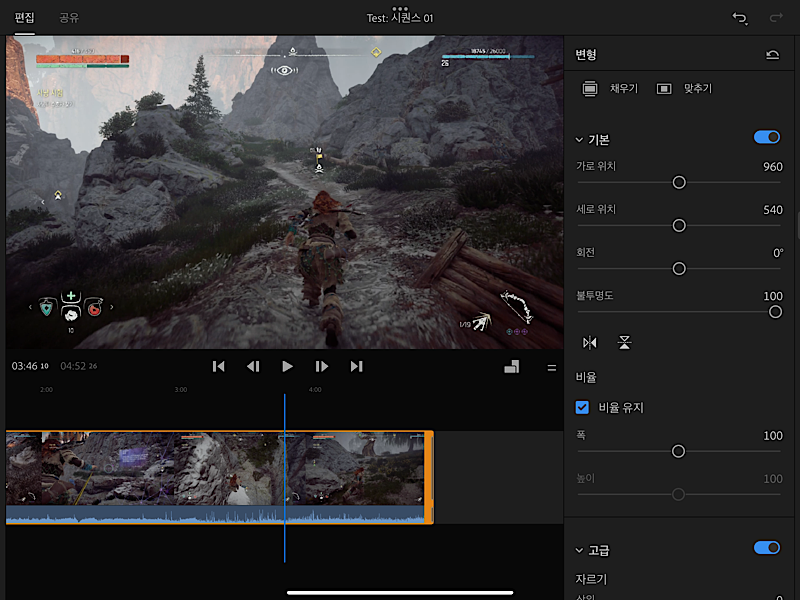The image size is (800, 600).
Task: Click the 폭 value 100
Action: click(x=772, y=436)
